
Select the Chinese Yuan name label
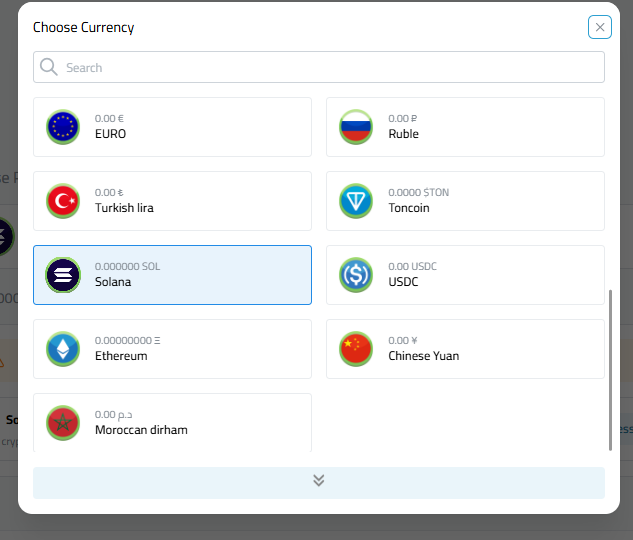[x=424, y=356]
